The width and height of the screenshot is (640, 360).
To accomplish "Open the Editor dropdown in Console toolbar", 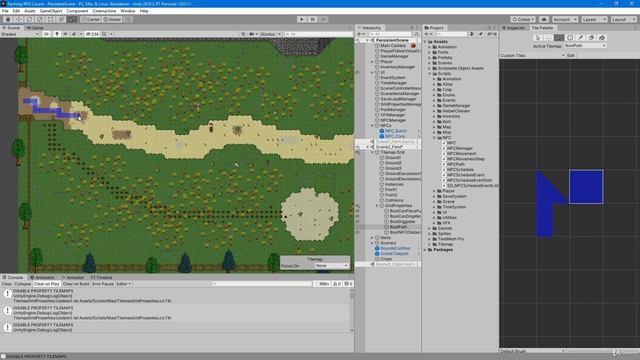I will [123, 284].
